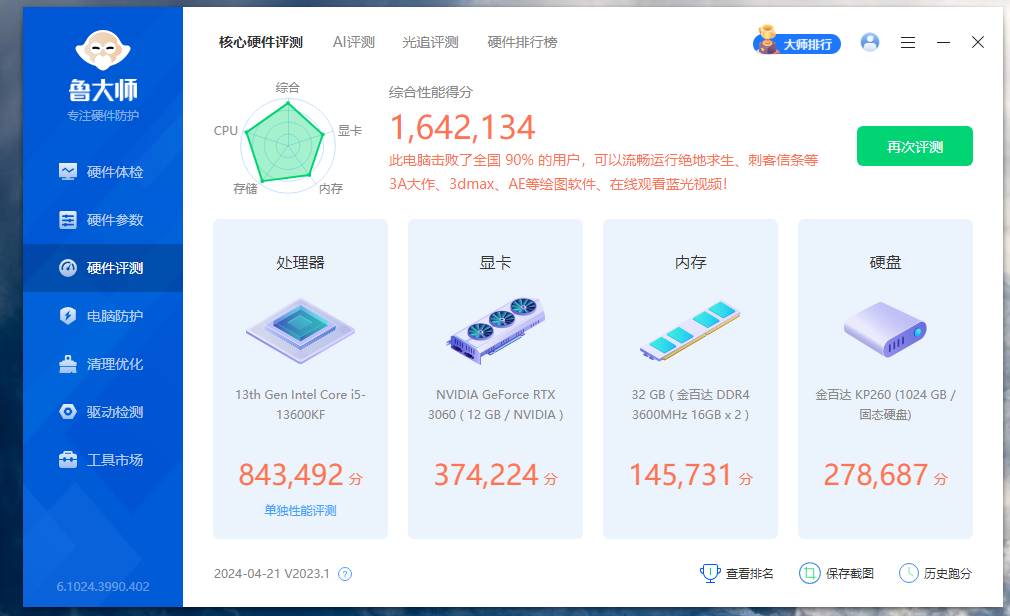Image resolution: width=1010 pixels, height=616 pixels.
Task: Go to 清理优化 in the sidebar
Action: (x=103, y=364)
